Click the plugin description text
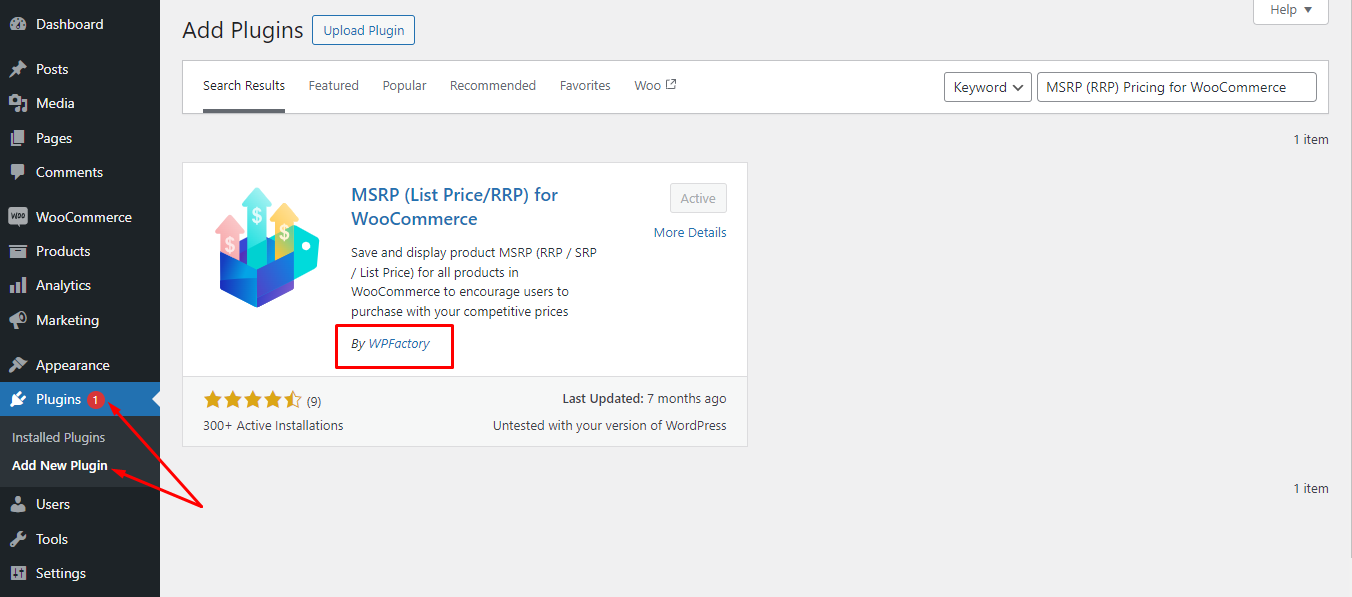Screen dimensions: 1352x597 pos(474,282)
